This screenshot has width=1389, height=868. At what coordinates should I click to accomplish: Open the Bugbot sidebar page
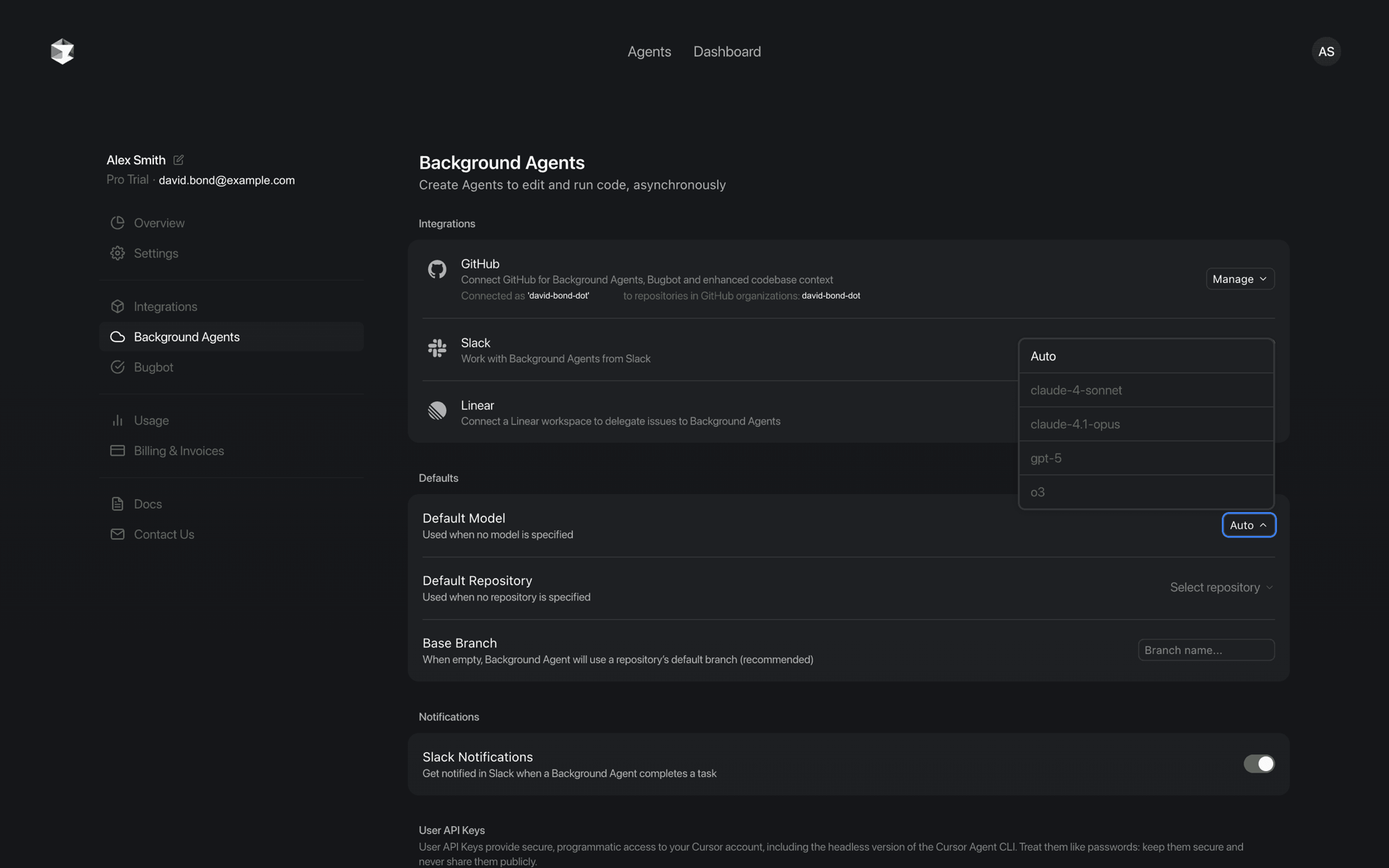coord(231,367)
